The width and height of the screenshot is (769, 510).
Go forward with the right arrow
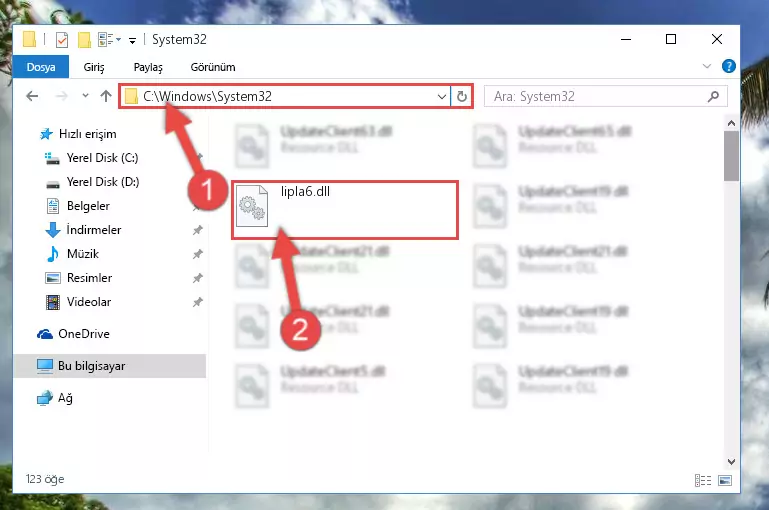[62, 96]
